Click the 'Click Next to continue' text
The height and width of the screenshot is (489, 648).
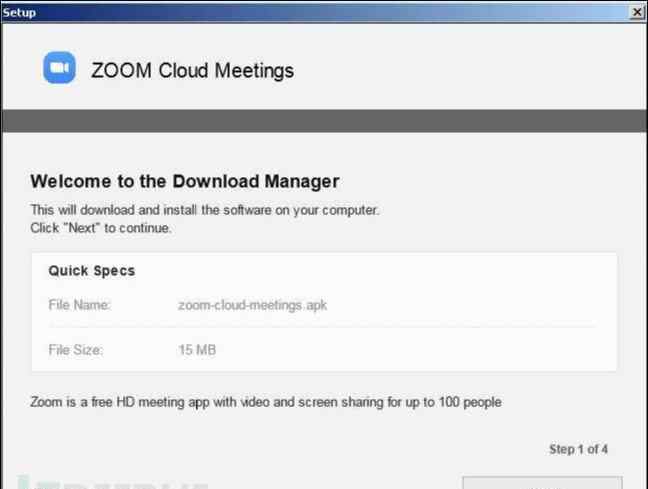(101, 228)
